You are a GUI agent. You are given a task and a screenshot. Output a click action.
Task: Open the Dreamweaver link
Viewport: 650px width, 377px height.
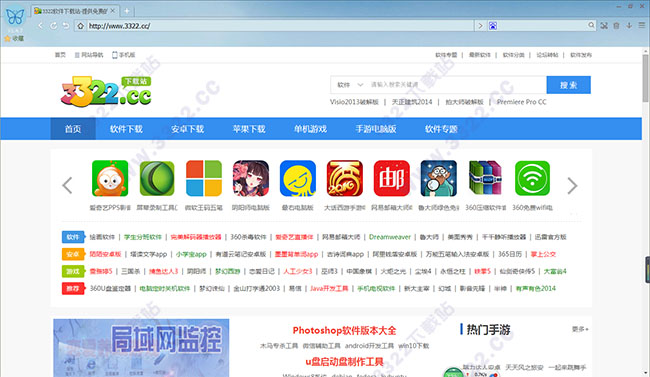coord(390,237)
